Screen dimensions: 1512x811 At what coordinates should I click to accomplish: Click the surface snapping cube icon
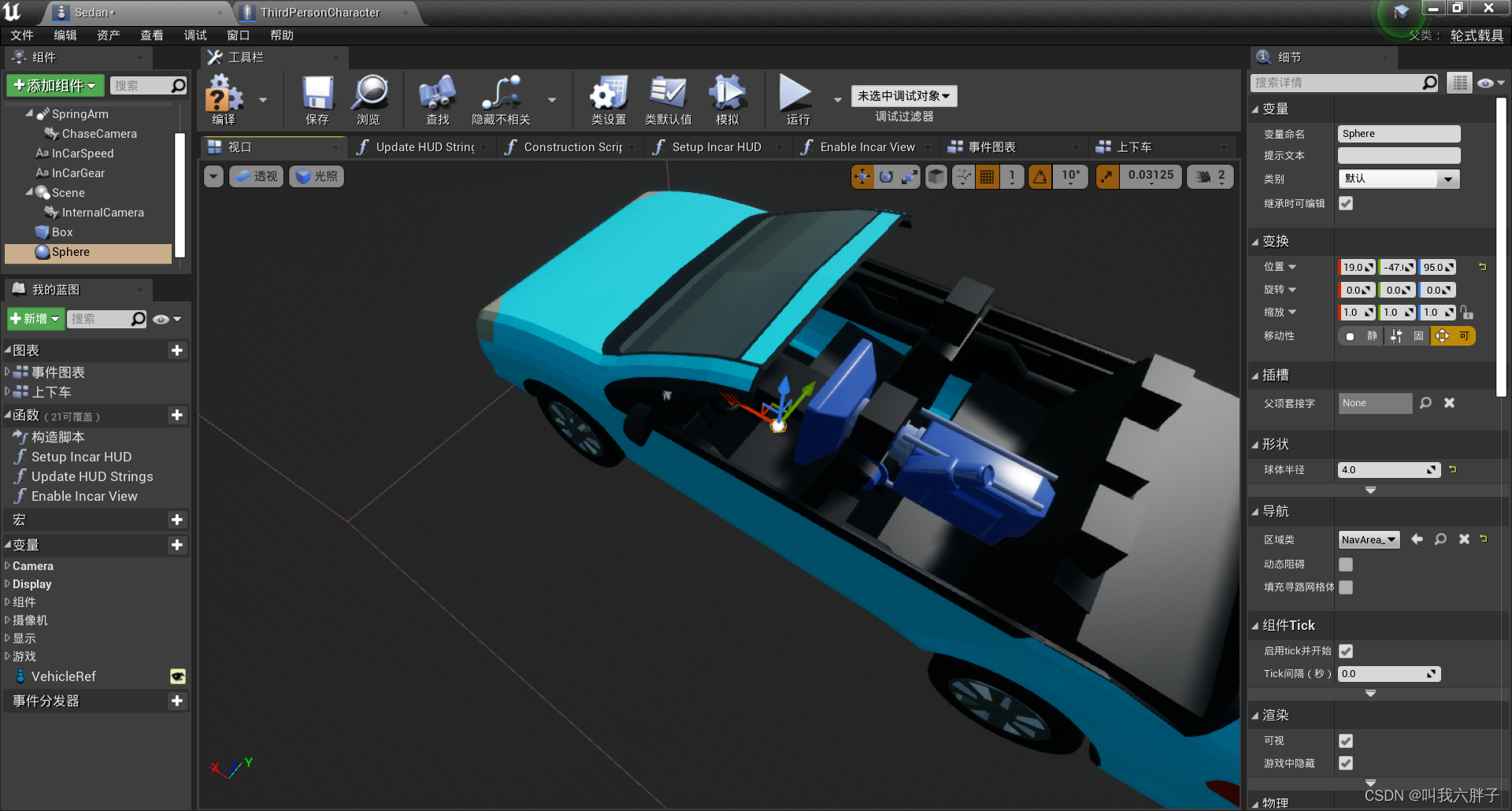tap(936, 176)
